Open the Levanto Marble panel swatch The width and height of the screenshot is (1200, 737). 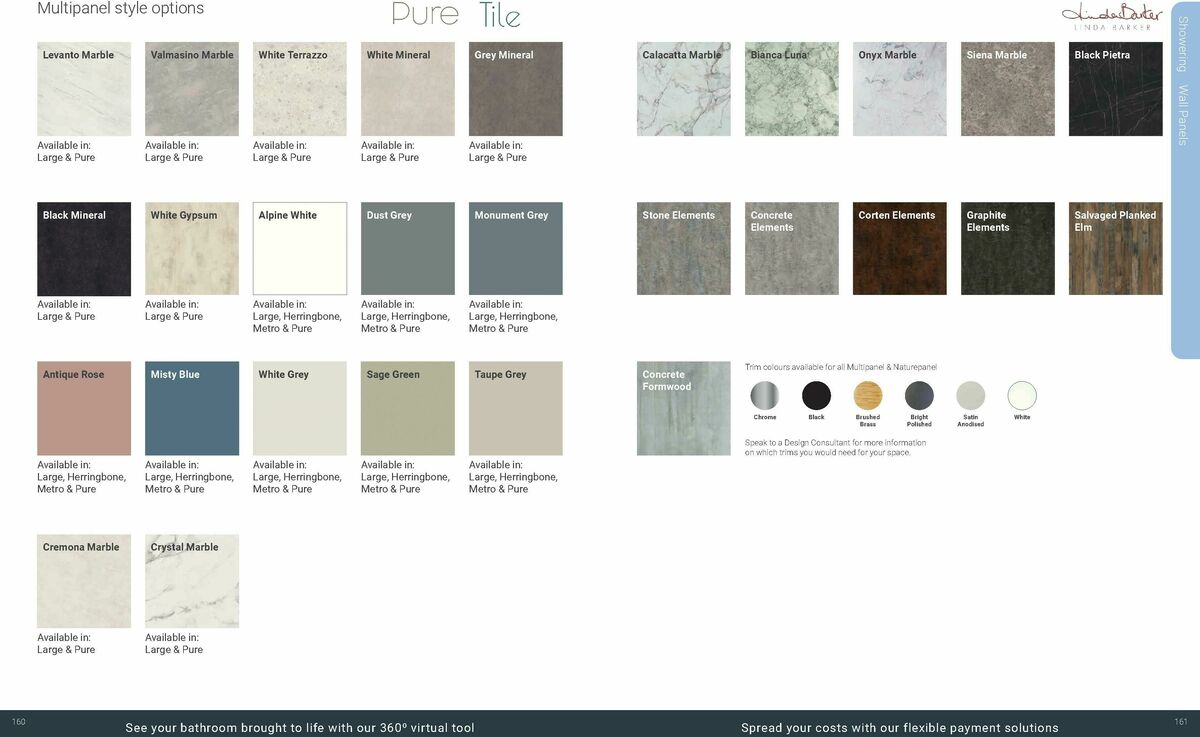[x=84, y=89]
